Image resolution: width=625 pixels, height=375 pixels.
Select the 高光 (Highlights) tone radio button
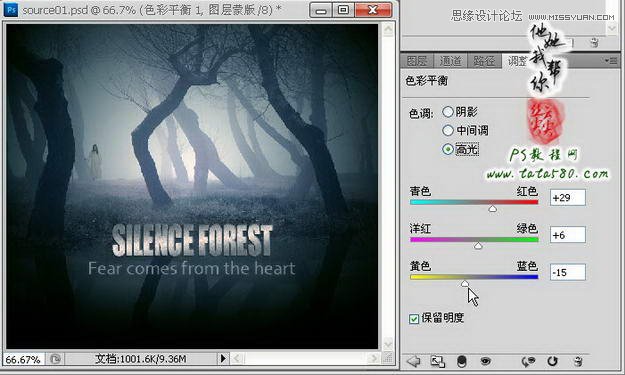pos(448,149)
